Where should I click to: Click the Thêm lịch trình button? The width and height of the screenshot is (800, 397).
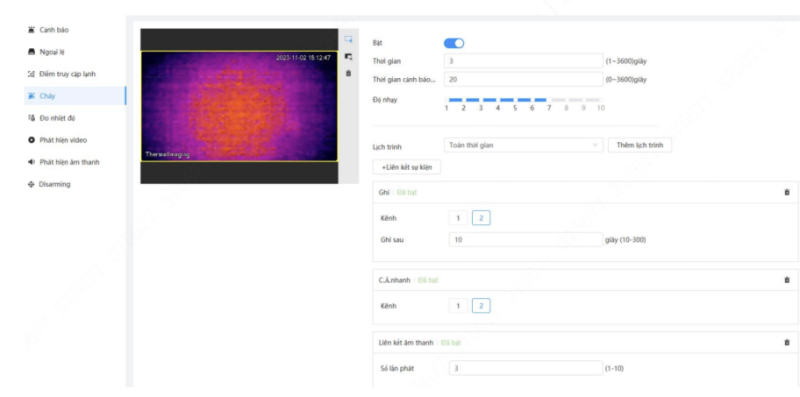(x=640, y=145)
